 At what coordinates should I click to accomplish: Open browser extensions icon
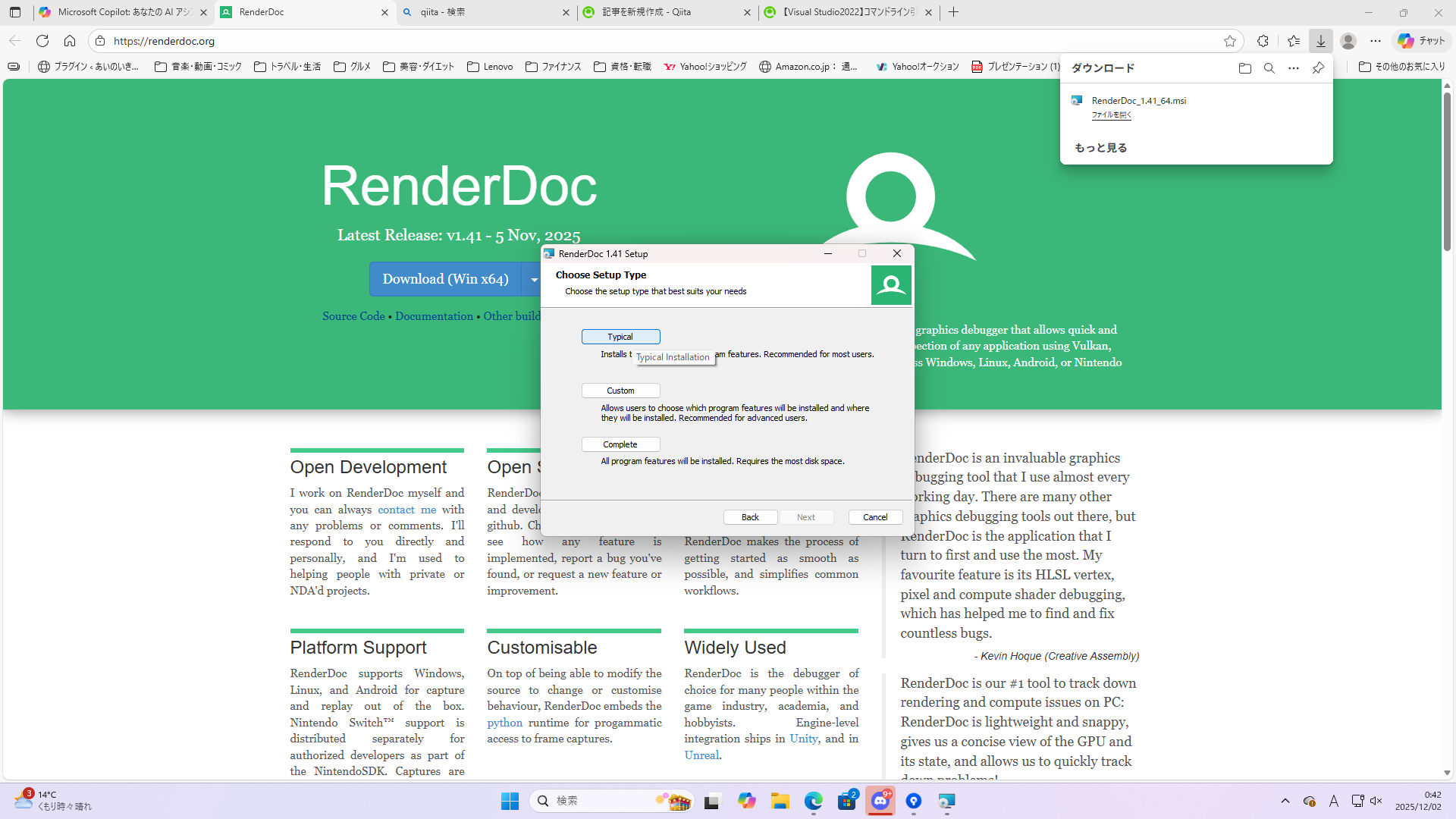pos(1263,41)
